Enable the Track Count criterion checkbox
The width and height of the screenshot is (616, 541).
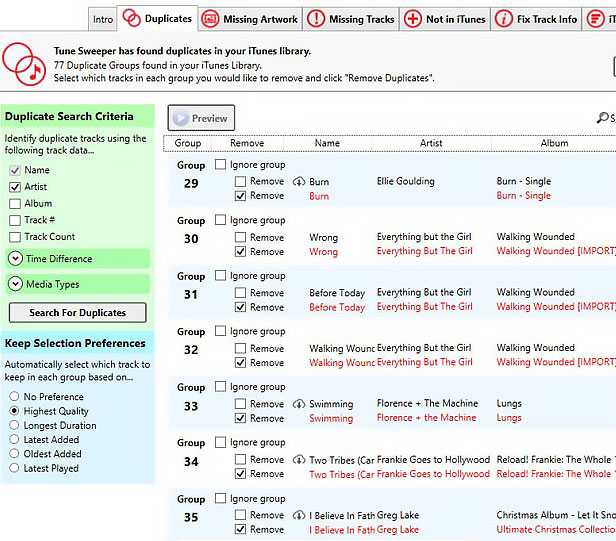15,237
